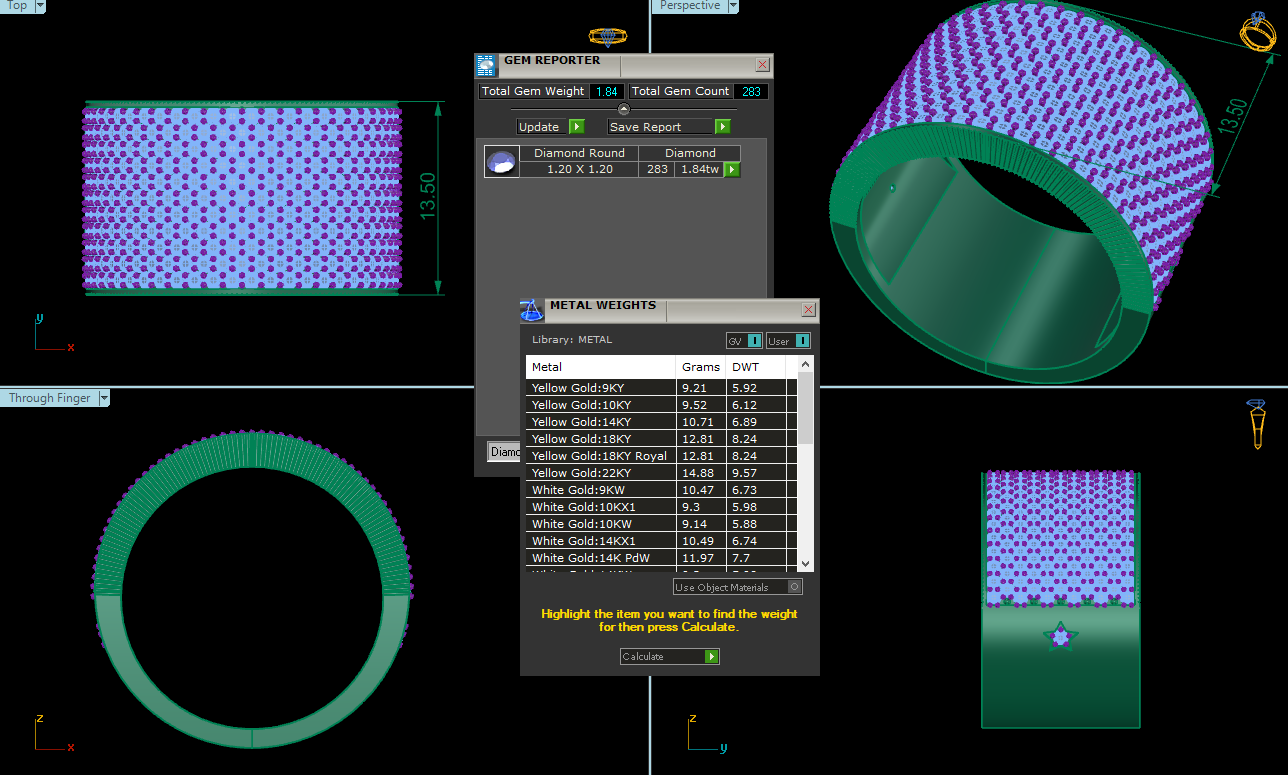Click the Gem Reporter panel icon
Viewport: 1288px width, 775px height.
click(x=486, y=66)
